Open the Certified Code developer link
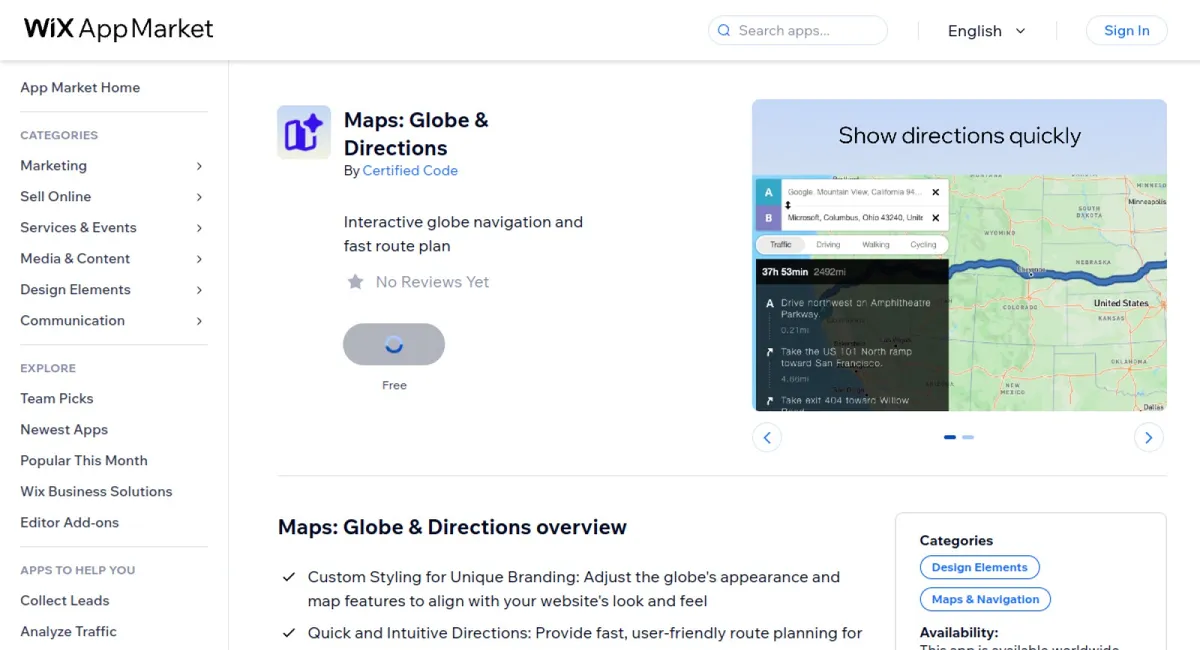Screen dimensions: 1200x650 410,171
